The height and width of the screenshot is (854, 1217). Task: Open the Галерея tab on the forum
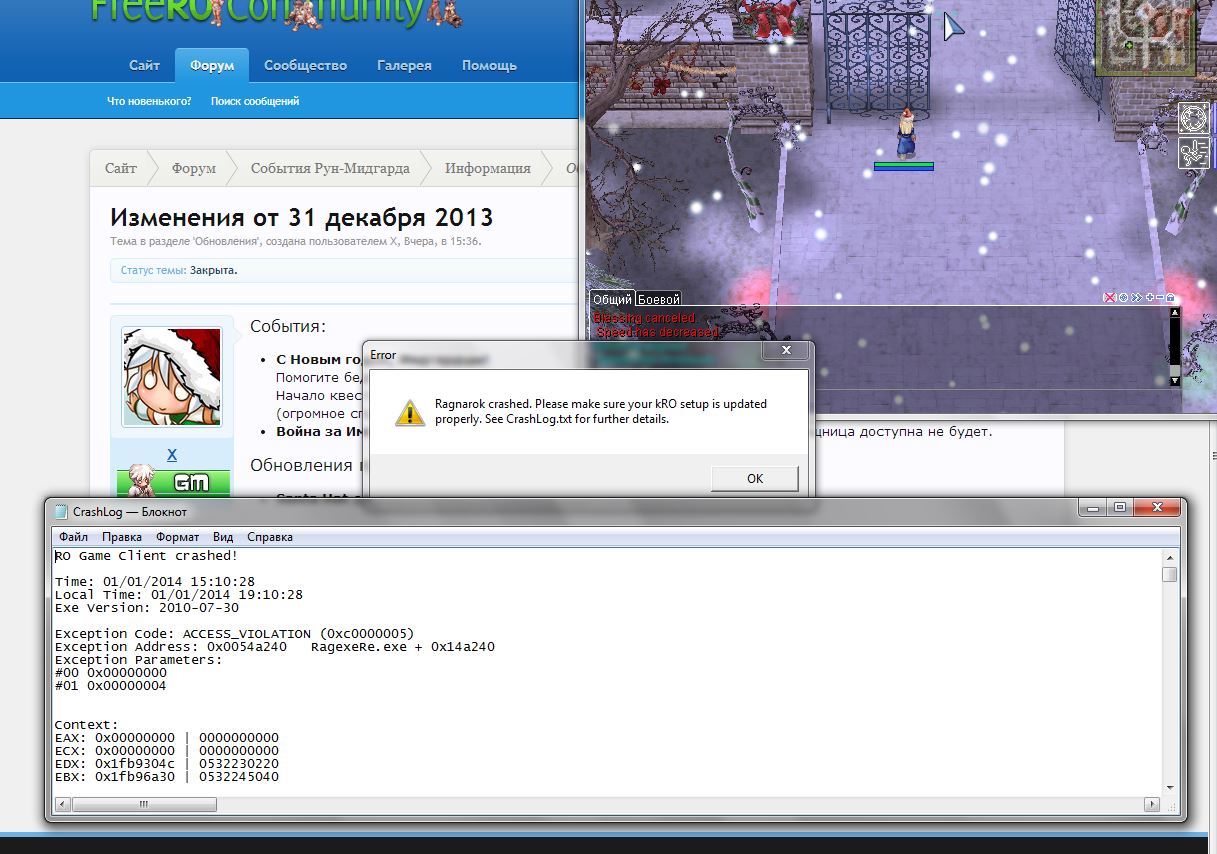404,65
